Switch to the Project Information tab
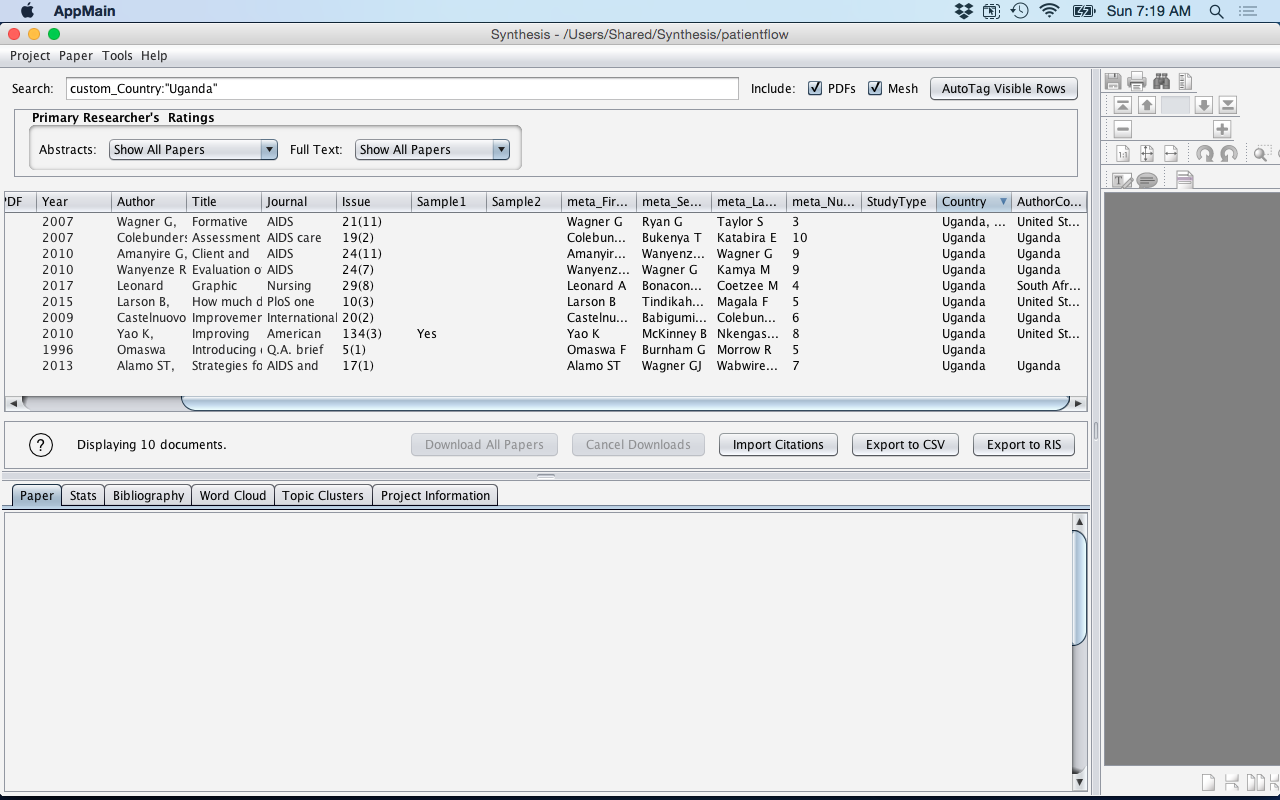The height and width of the screenshot is (800, 1280). point(435,495)
